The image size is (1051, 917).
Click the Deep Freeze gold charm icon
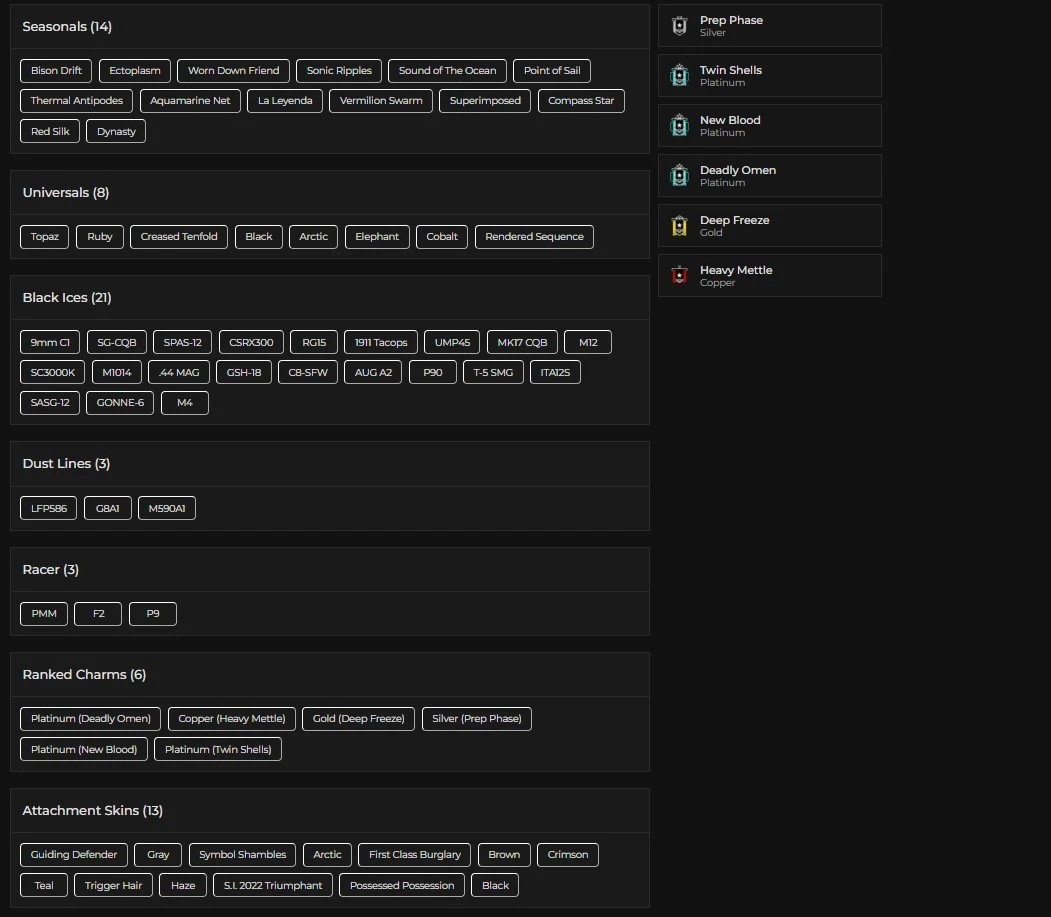pos(680,226)
